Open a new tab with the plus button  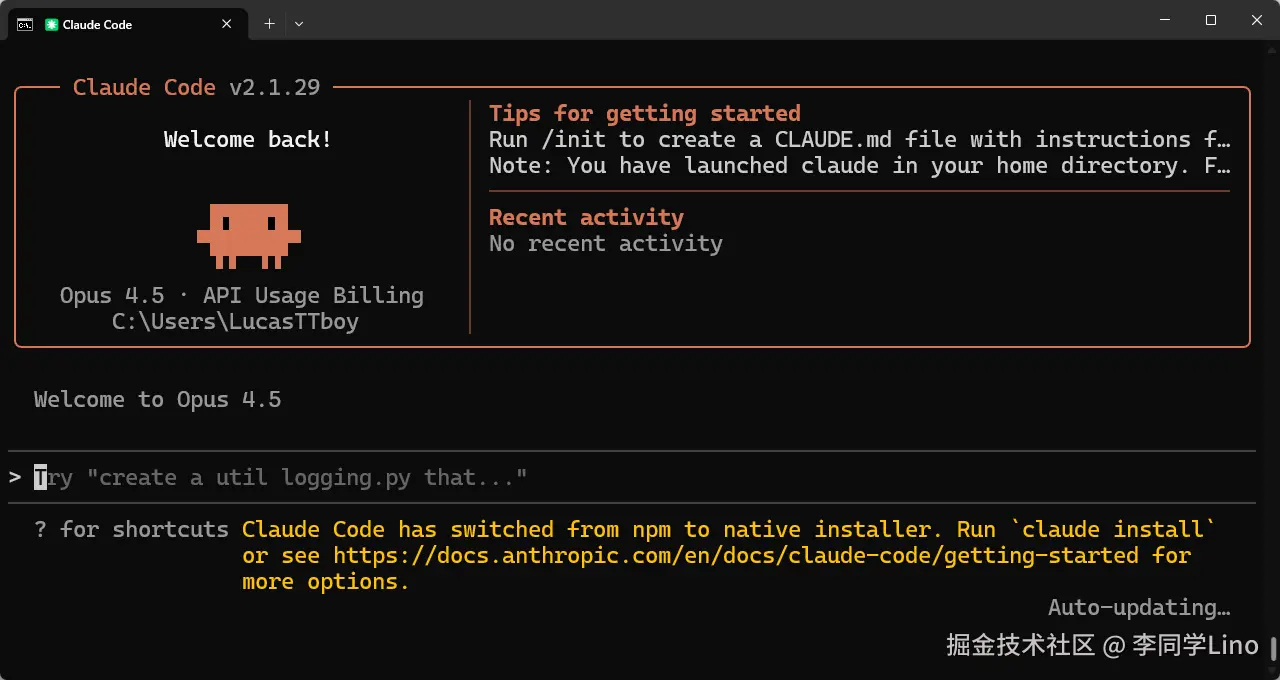tap(269, 24)
